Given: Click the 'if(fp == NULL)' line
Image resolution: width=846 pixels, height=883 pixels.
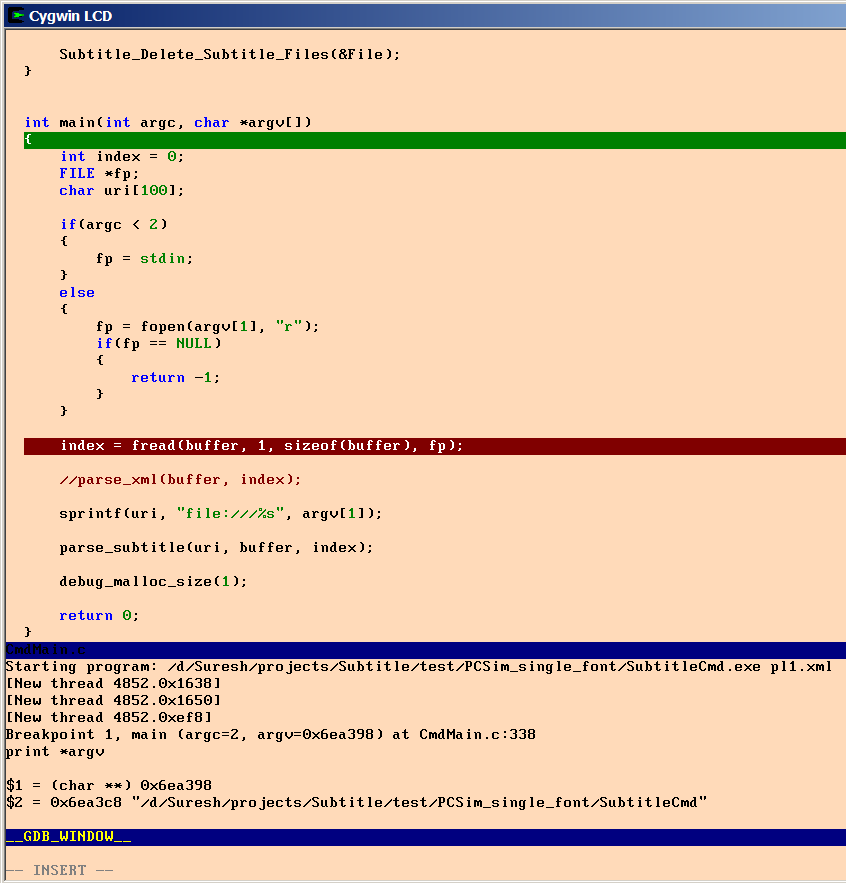Looking at the screenshot, I should tap(159, 344).
